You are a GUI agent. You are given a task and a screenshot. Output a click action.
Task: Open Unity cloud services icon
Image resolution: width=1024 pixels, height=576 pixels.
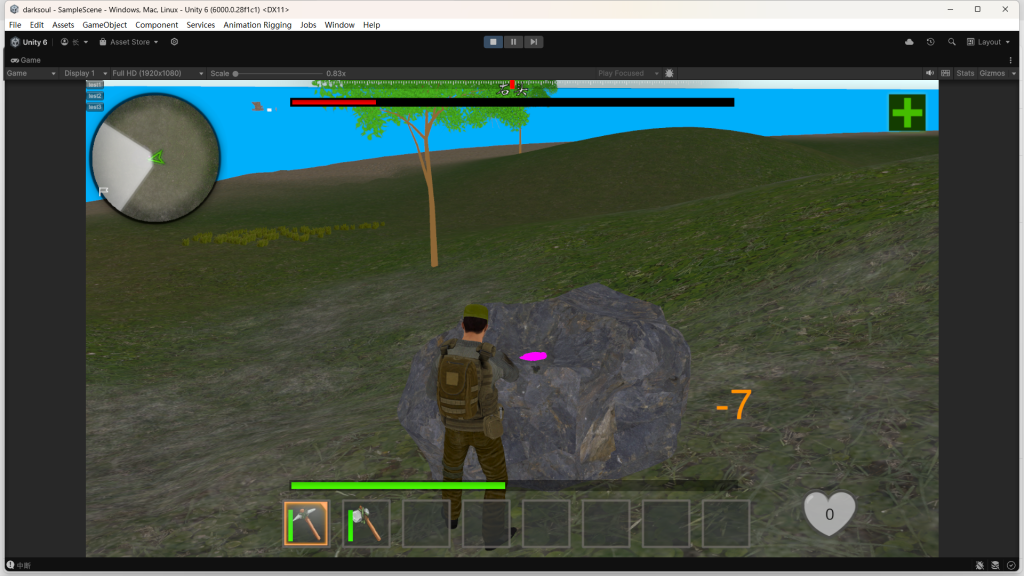click(909, 42)
